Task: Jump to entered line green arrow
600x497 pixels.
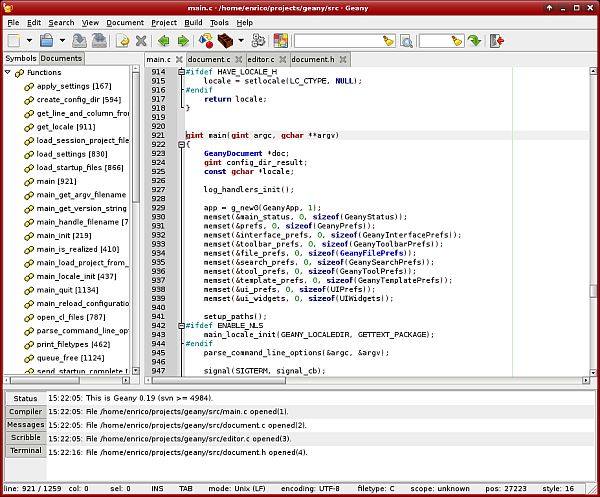Action: click(474, 41)
